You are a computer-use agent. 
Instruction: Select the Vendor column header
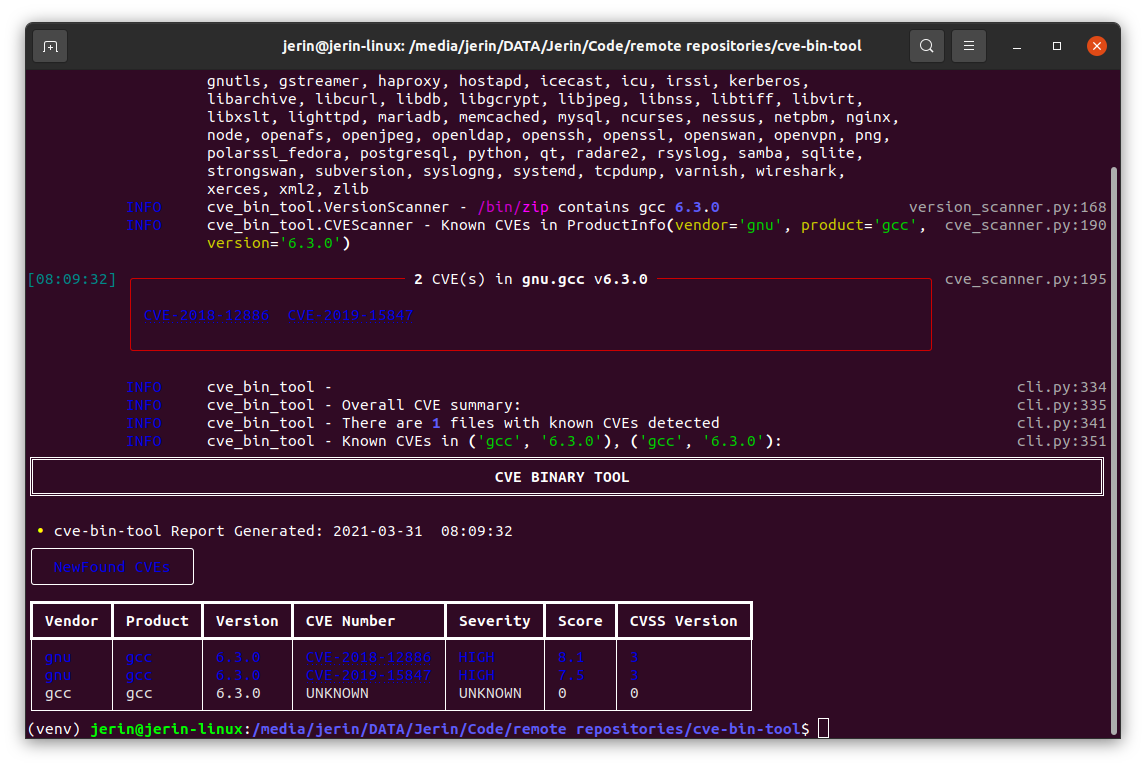(x=71, y=620)
